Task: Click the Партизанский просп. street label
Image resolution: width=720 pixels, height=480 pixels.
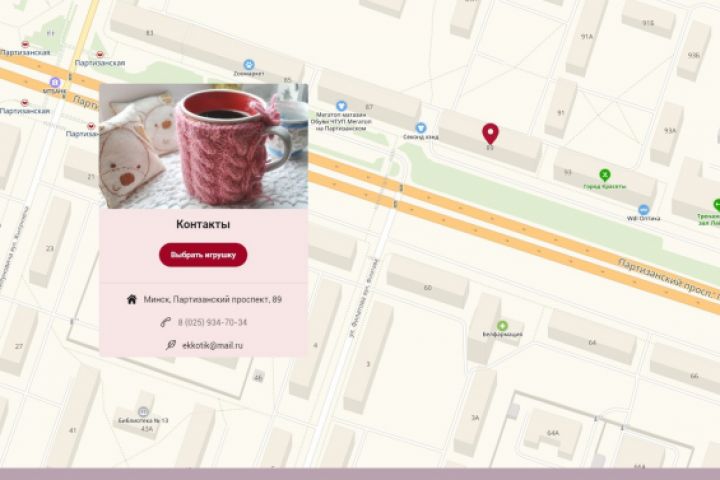Action: [x=668, y=280]
